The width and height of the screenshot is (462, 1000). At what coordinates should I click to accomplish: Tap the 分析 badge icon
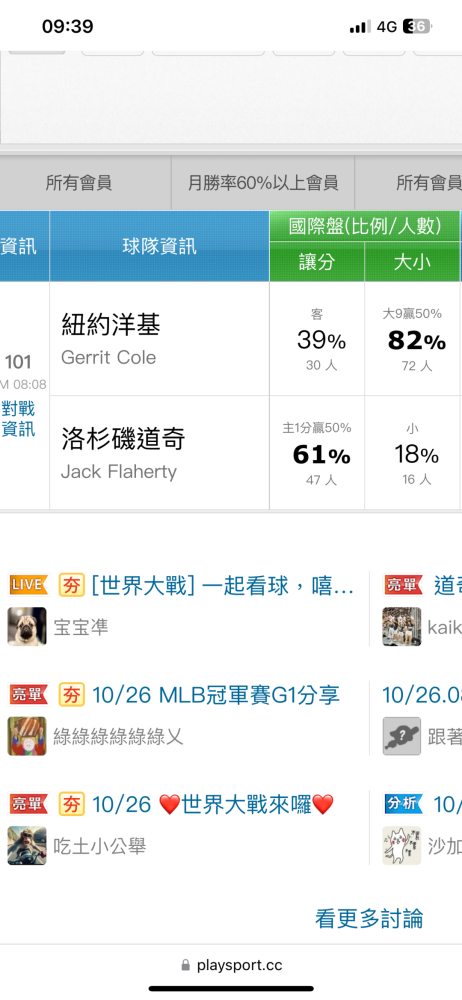(403, 804)
